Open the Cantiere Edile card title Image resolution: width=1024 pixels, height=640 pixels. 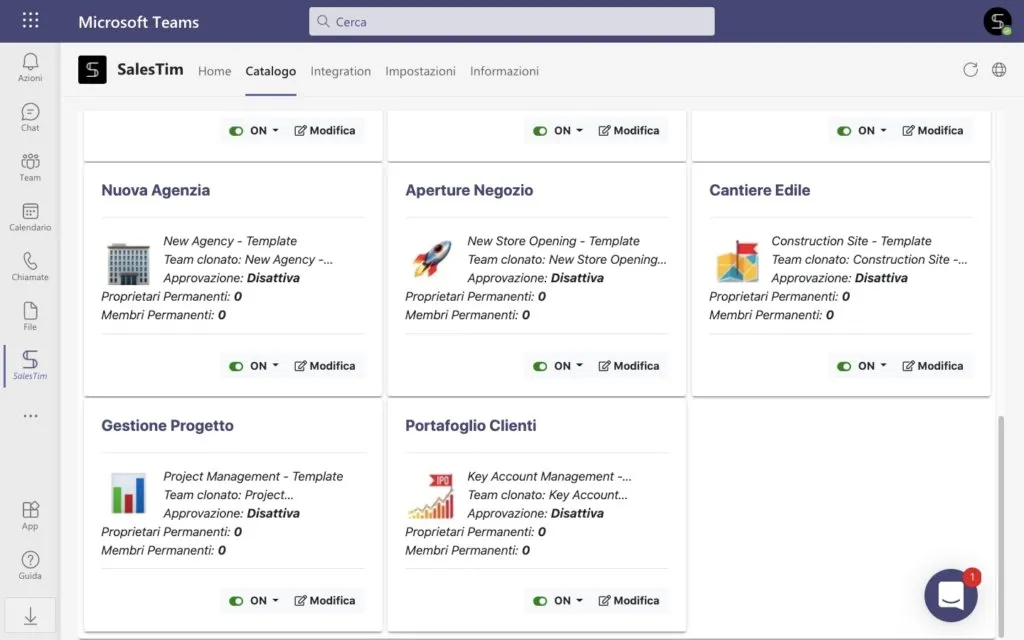pyautogui.click(x=760, y=190)
